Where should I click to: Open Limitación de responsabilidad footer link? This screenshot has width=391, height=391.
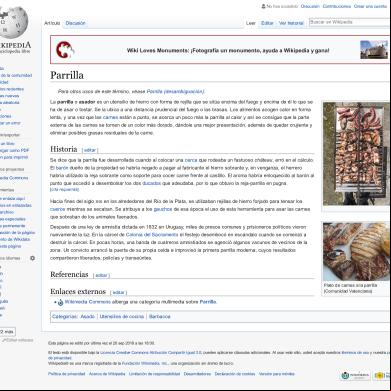point(154,374)
